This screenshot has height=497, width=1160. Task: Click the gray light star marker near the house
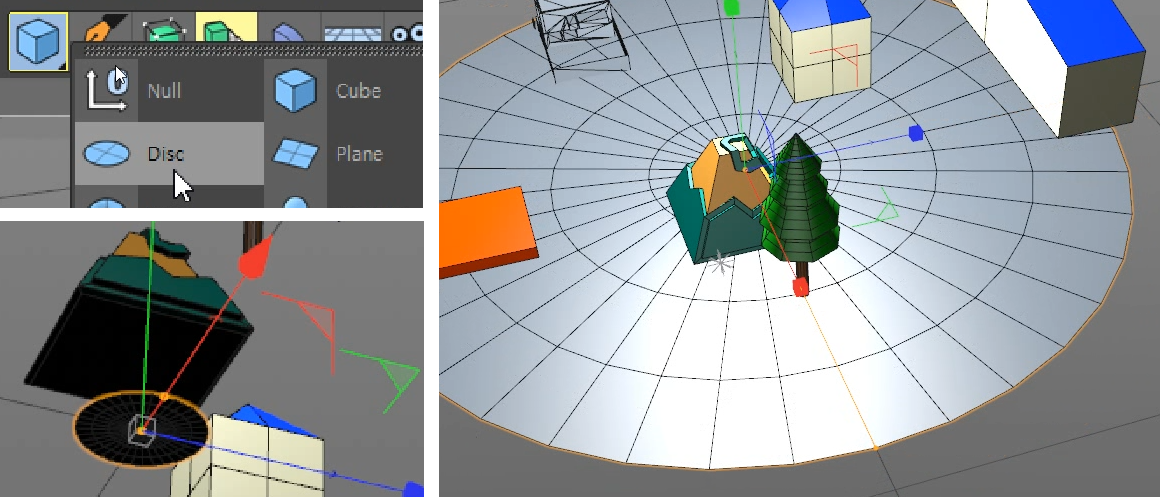(719, 263)
